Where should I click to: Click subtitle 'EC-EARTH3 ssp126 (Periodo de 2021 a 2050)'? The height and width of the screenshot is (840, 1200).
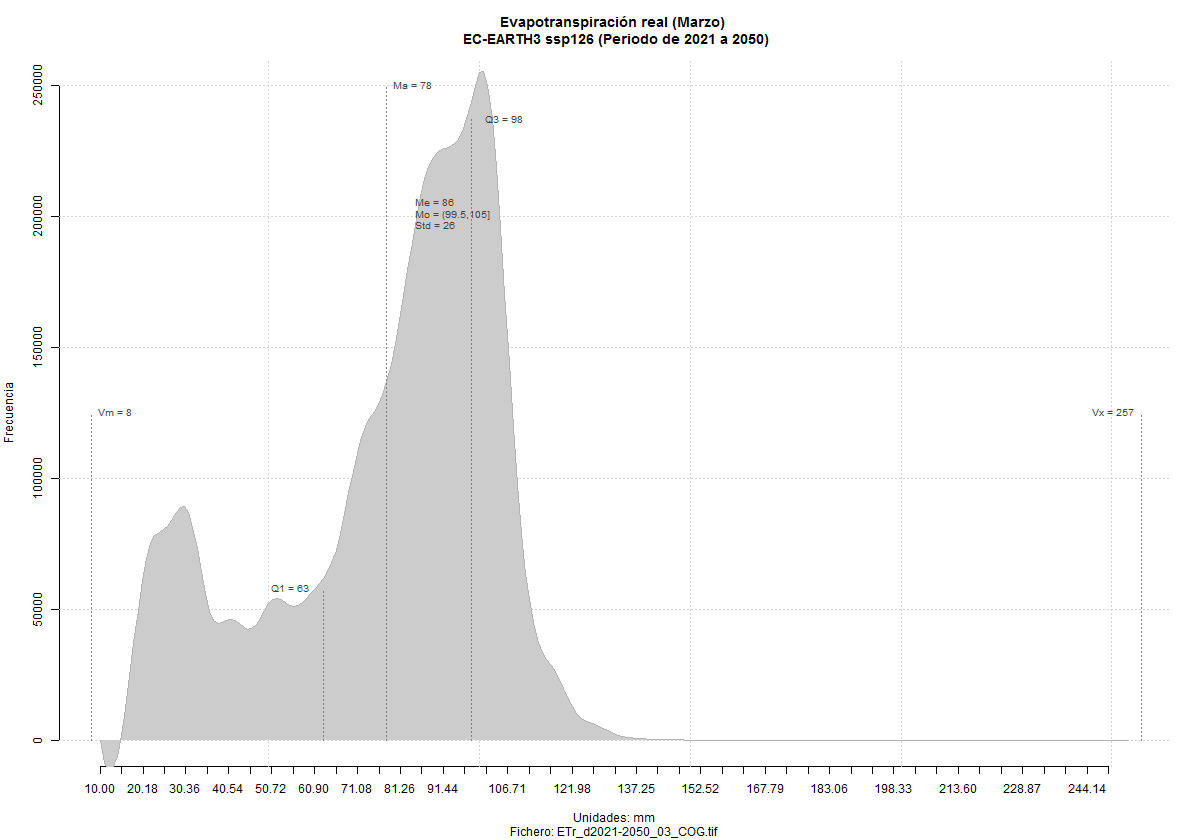pos(615,39)
